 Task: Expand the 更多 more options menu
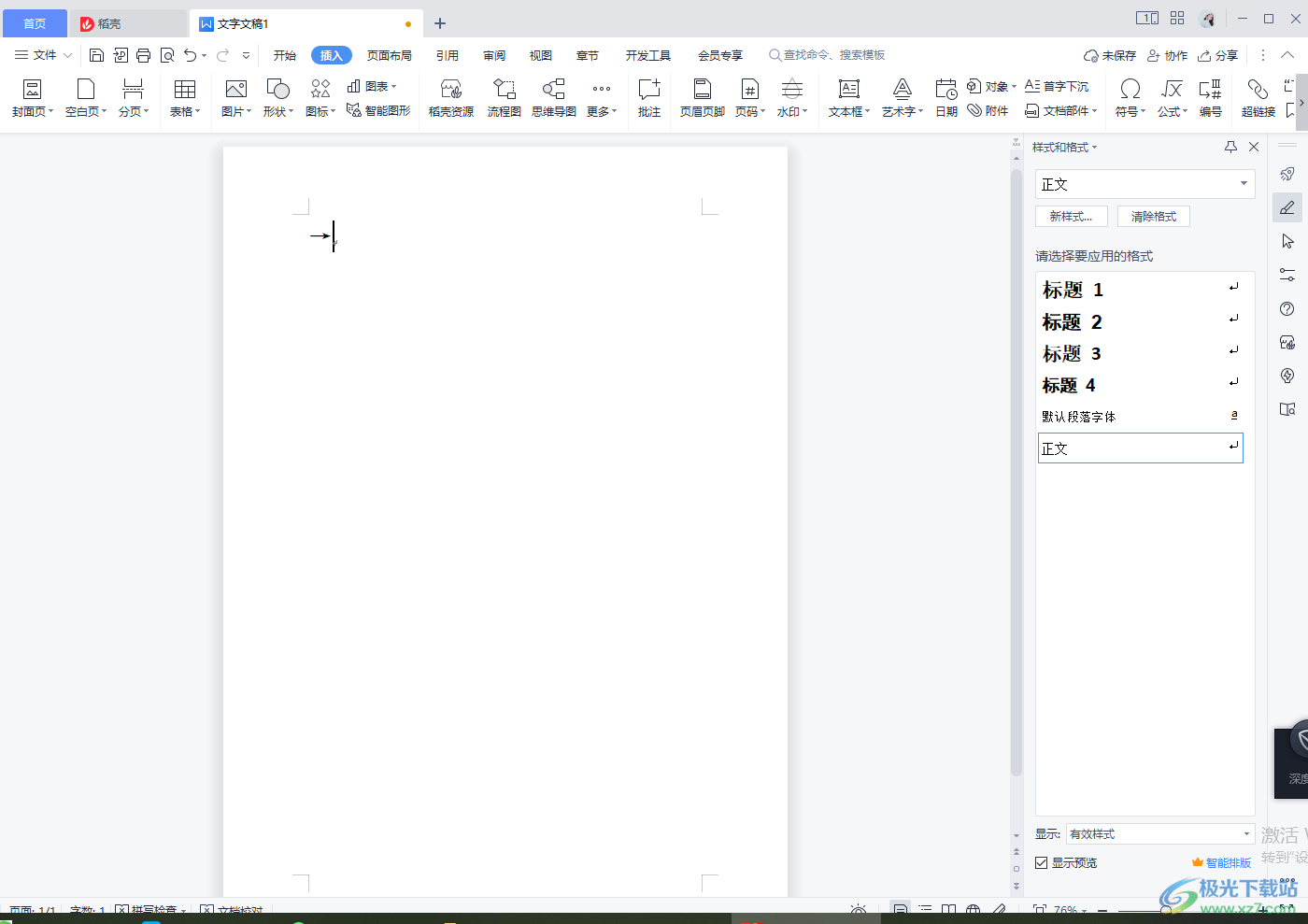tap(602, 98)
